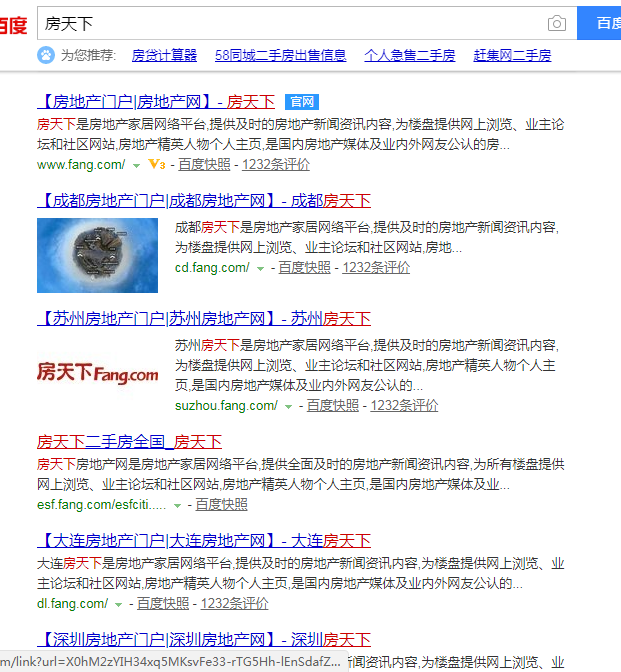Screen dimensions: 621x672
Task: Open suggested link 58同城二手房出售信息
Action: pyautogui.click(x=280, y=55)
